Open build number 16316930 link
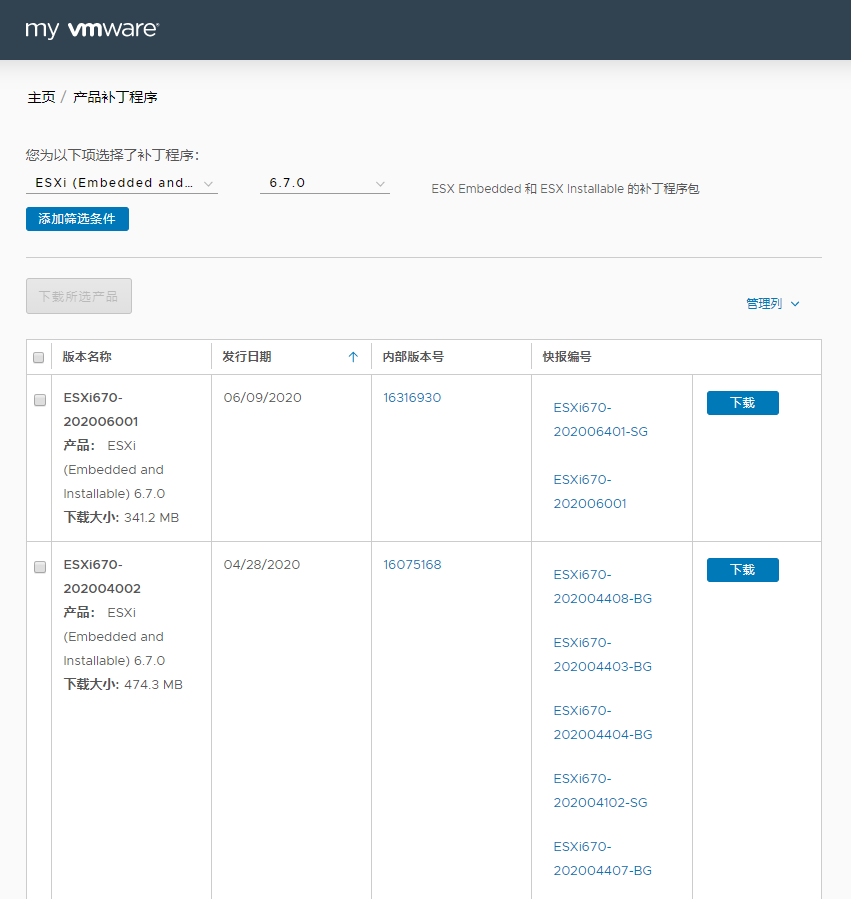 pyautogui.click(x=412, y=398)
